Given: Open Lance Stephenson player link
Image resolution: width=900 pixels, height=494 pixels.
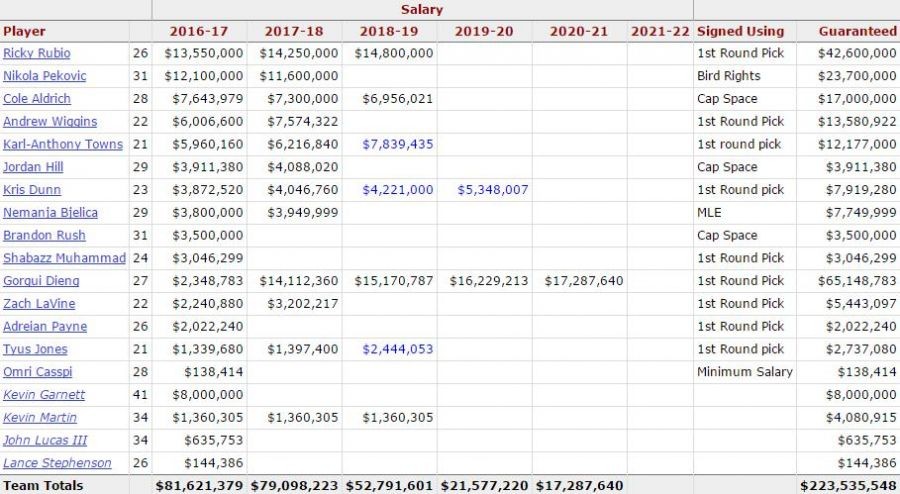Looking at the screenshot, I should 57,463.
